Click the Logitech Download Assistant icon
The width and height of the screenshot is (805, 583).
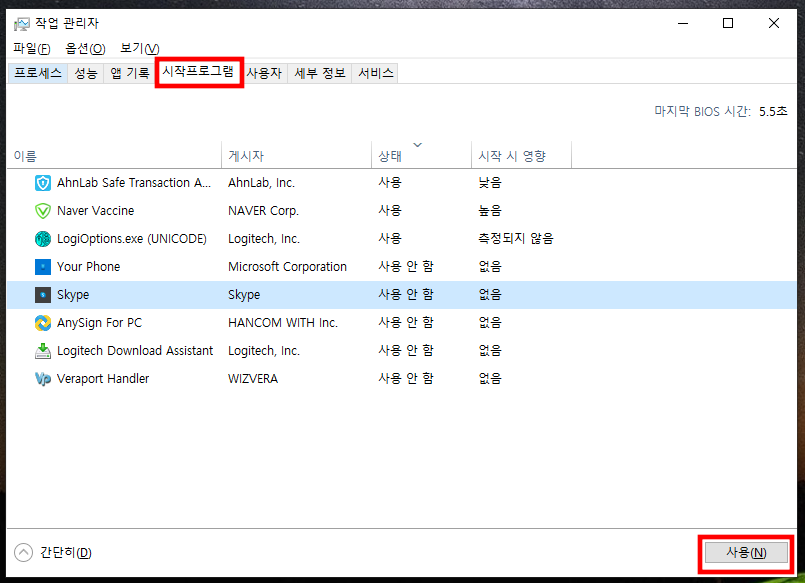point(43,351)
